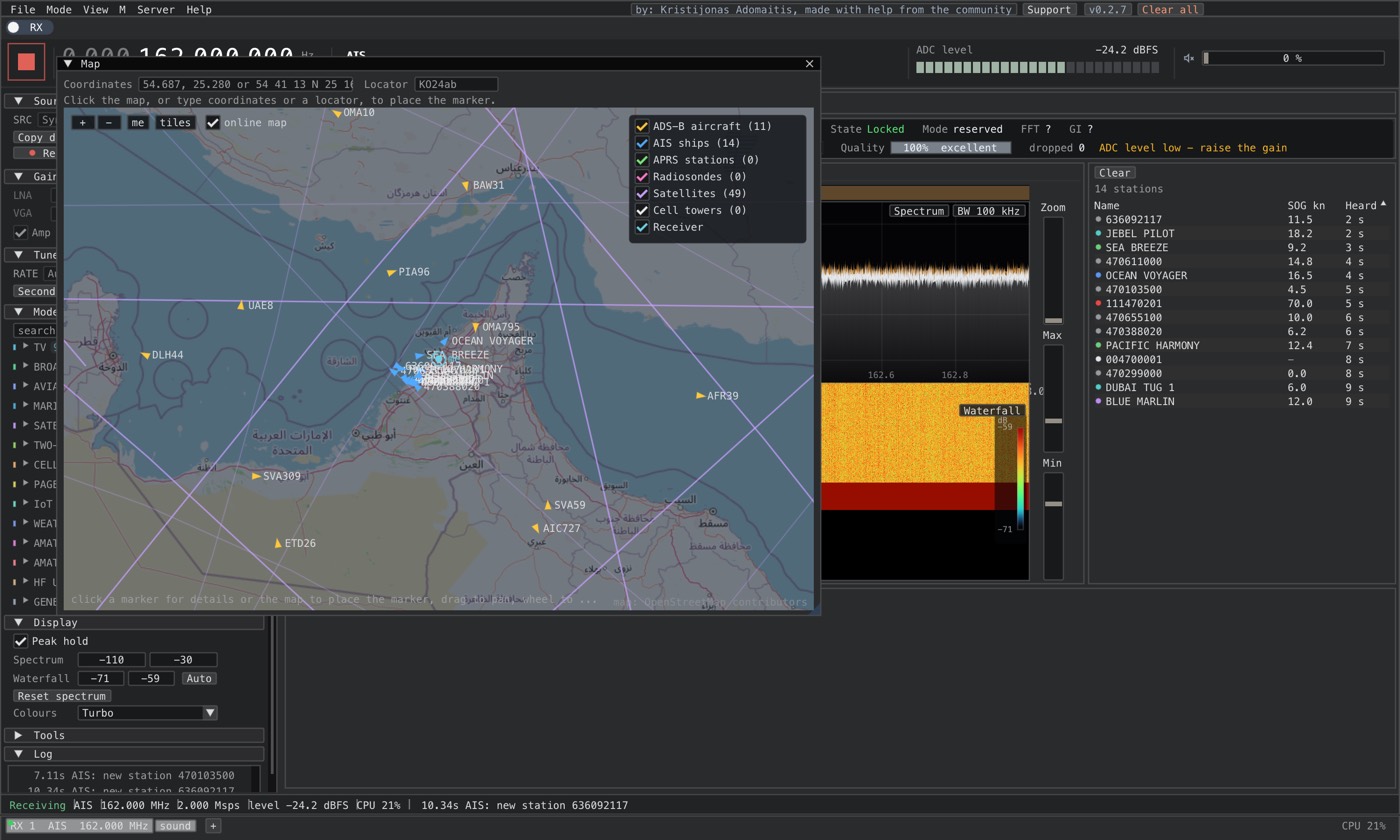Open the Server menu

[x=155, y=9]
